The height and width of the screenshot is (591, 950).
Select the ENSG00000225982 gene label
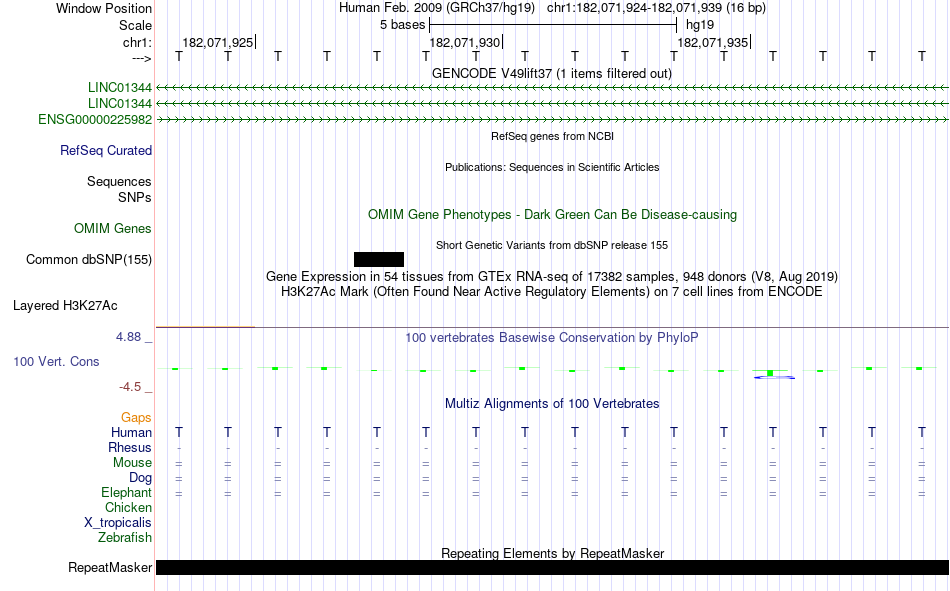point(95,119)
